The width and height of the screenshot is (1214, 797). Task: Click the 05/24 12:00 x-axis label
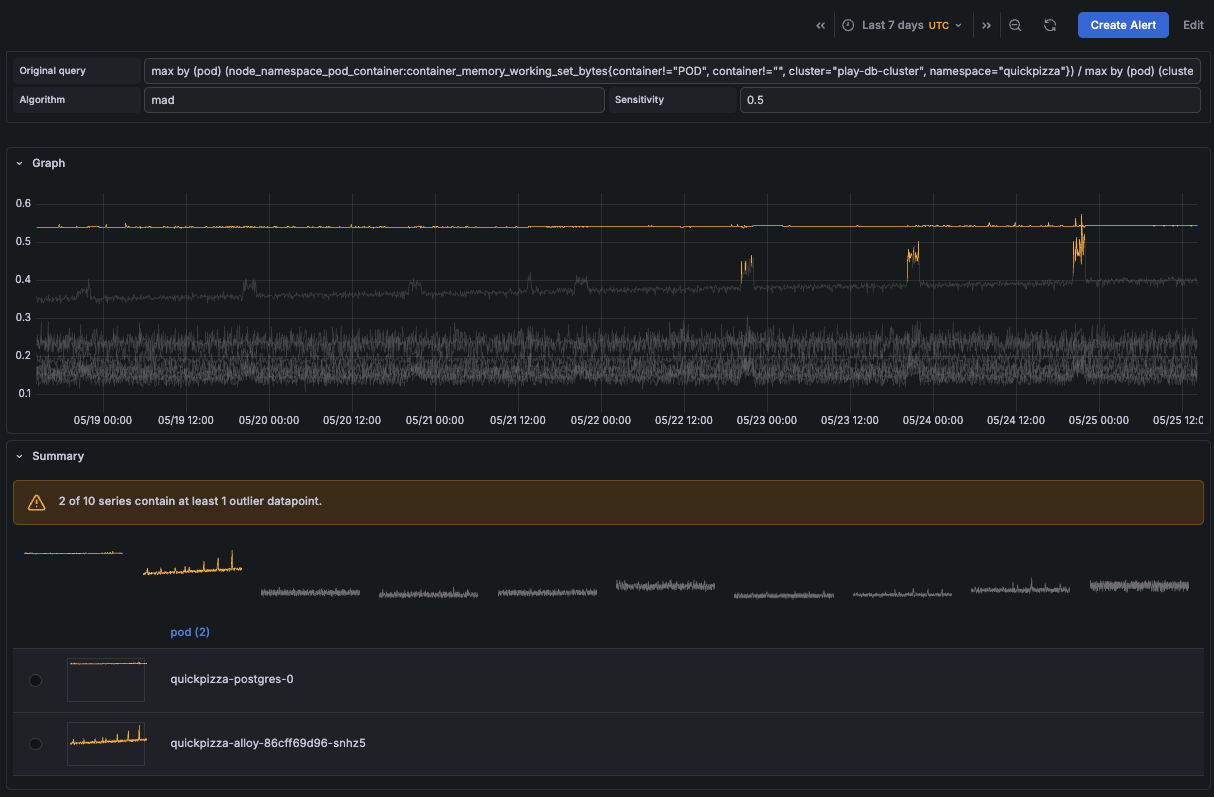(x=1016, y=421)
